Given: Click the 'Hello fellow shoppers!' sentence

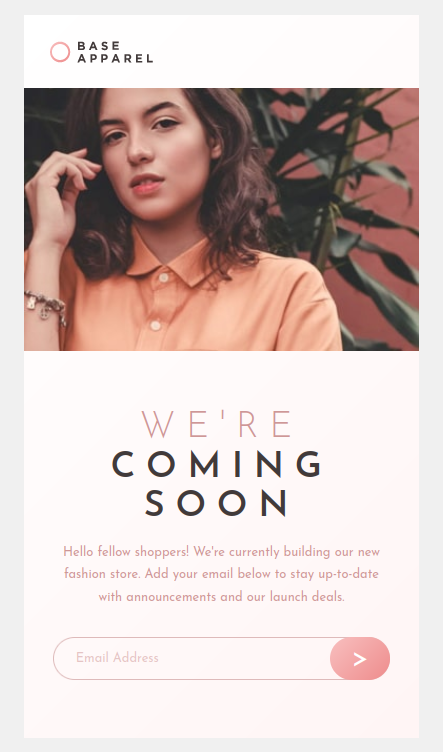Looking at the screenshot, I should (x=127, y=552).
